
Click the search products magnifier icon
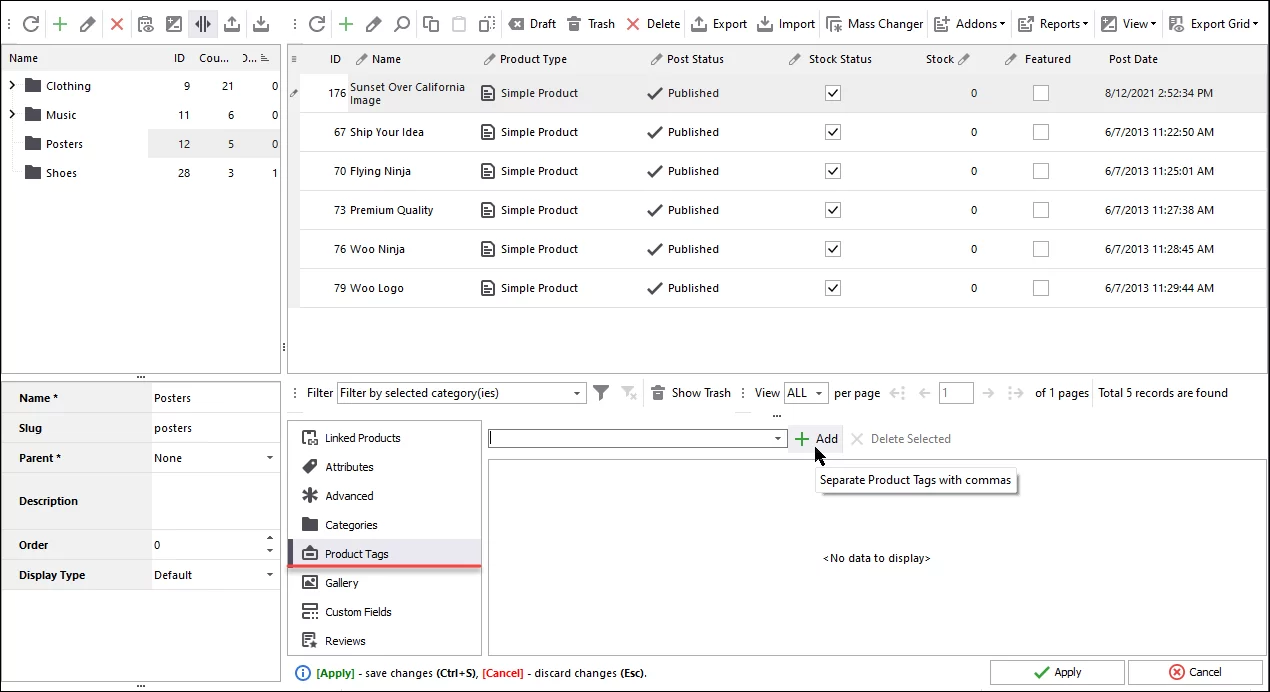tap(401, 24)
